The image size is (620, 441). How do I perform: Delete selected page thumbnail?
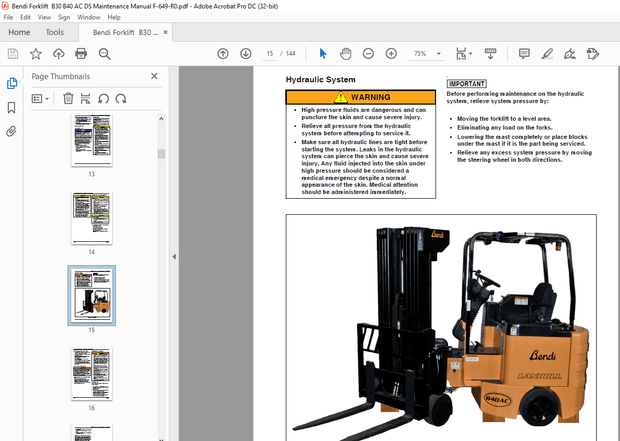[68, 98]
